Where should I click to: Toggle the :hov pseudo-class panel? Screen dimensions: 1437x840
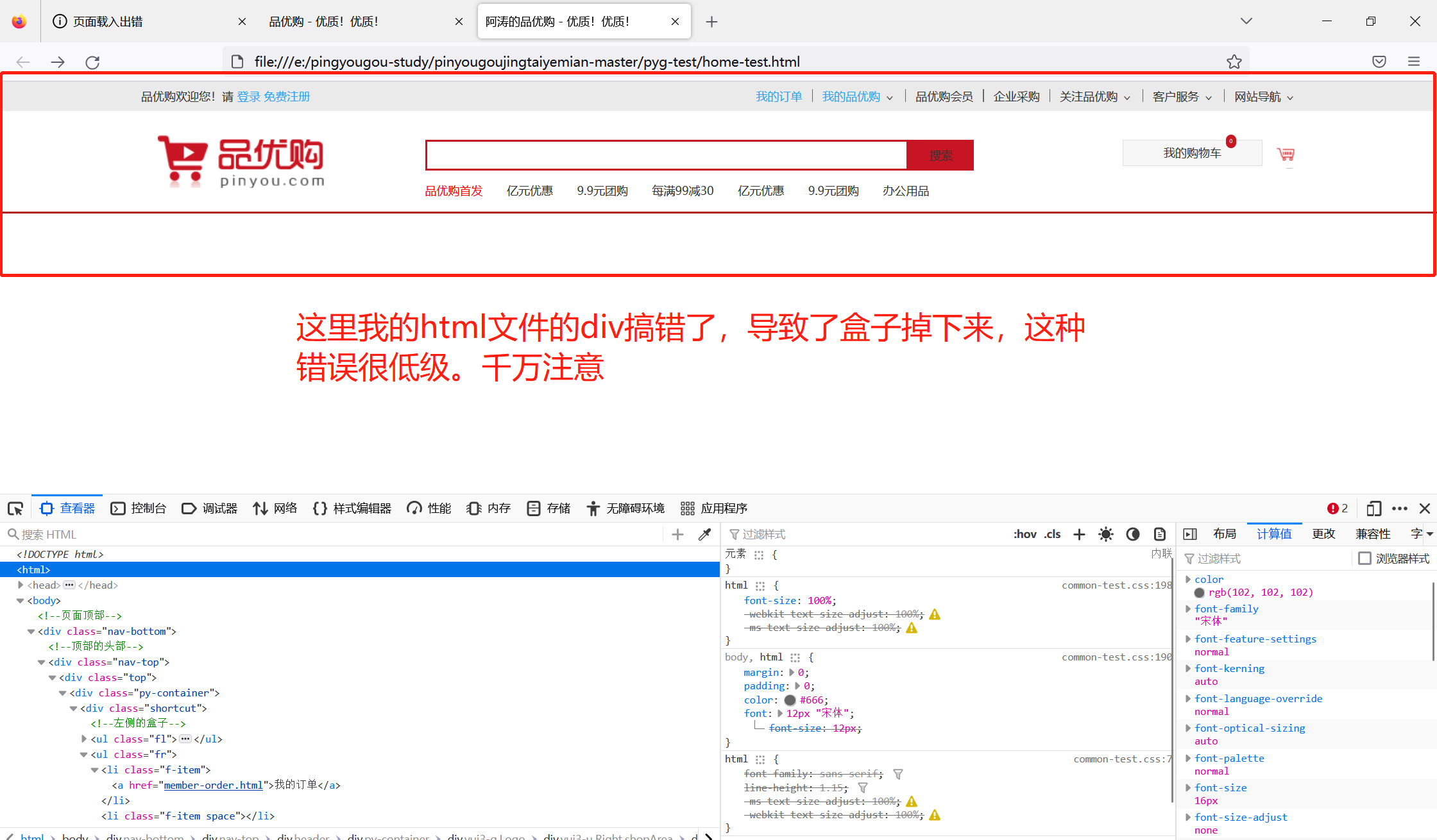pyautogui.click(x=1025, y=534)
